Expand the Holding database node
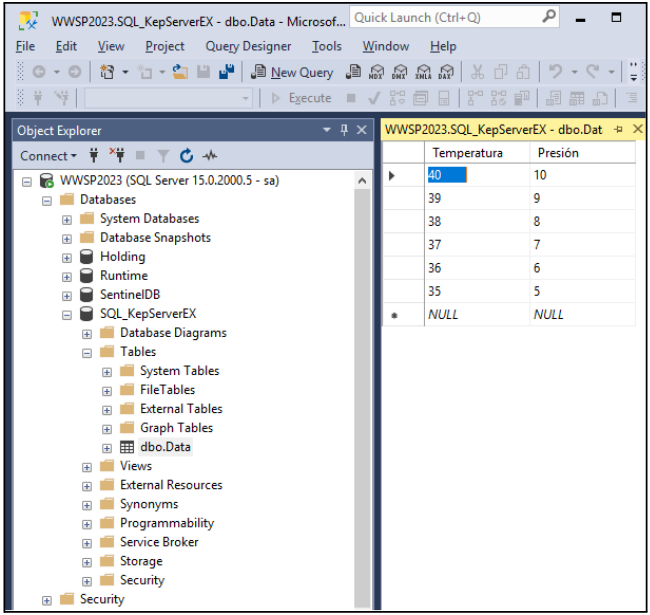 click(x=67, y=258)
